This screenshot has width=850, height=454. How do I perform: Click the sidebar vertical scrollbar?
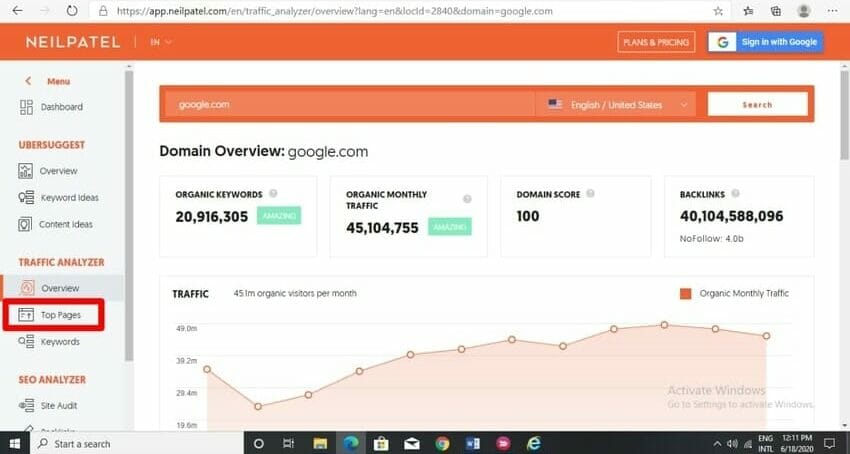point(129,216)
